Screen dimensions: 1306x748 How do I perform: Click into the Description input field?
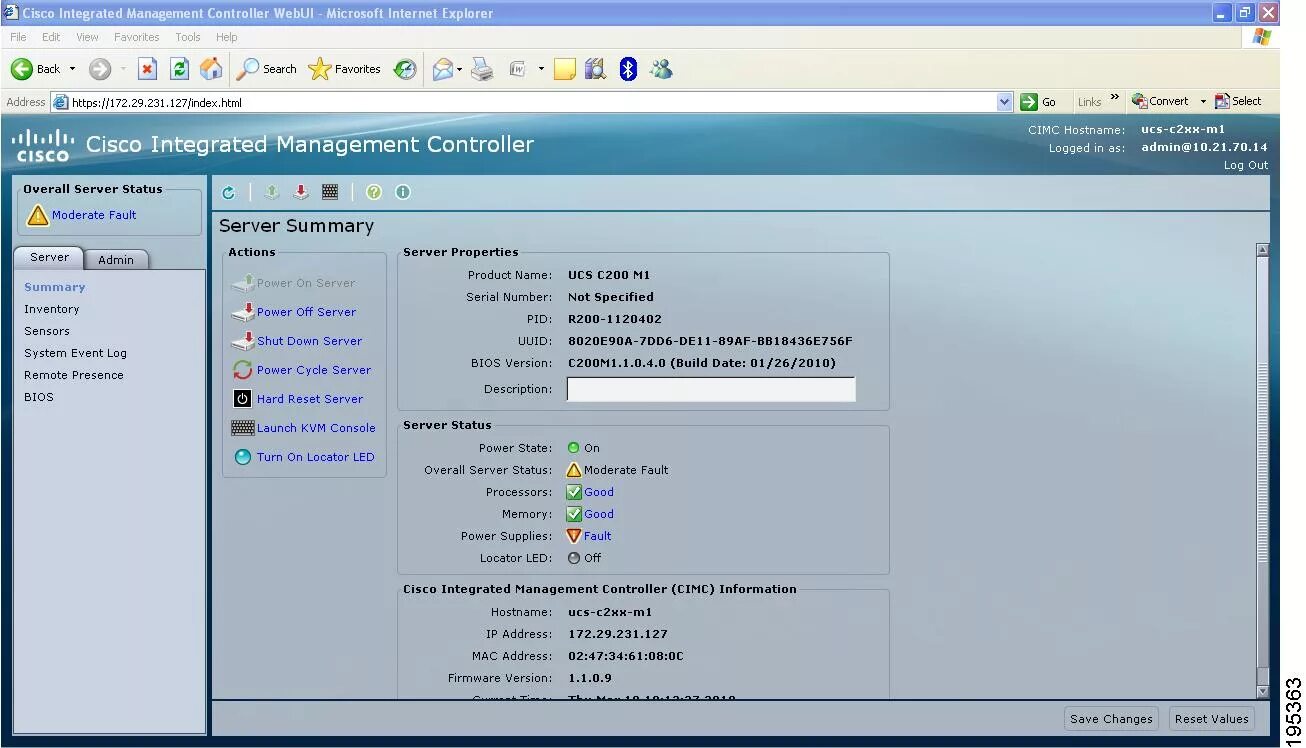[711, 389]
